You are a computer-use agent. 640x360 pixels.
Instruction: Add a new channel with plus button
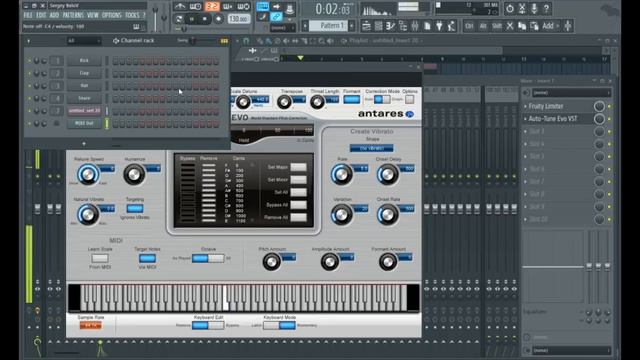click(x=84, y=144)
